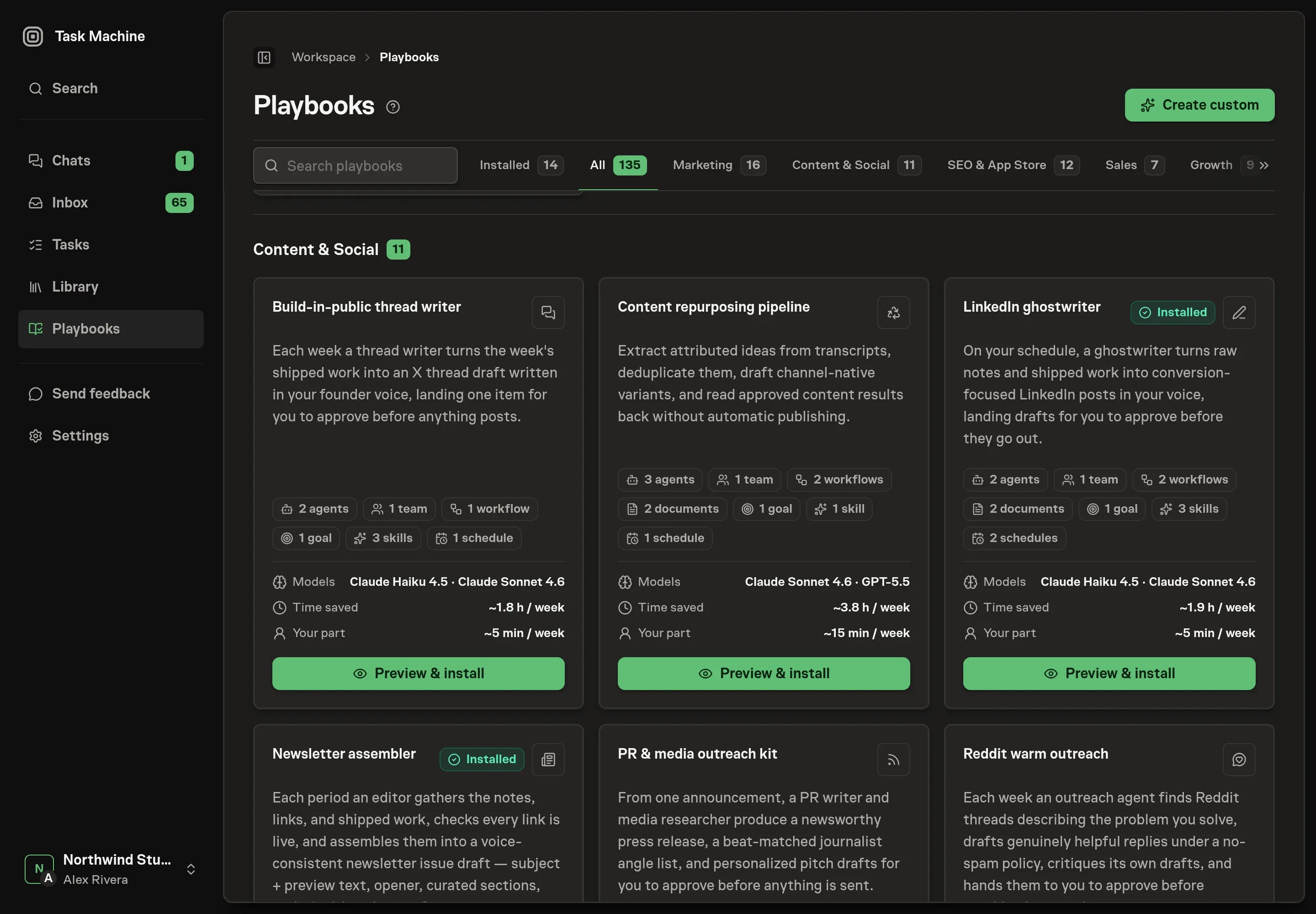This screenshot has height=914, width=1316.
Task: Switch to the Content & Social tab
Action: coord(857,165)
